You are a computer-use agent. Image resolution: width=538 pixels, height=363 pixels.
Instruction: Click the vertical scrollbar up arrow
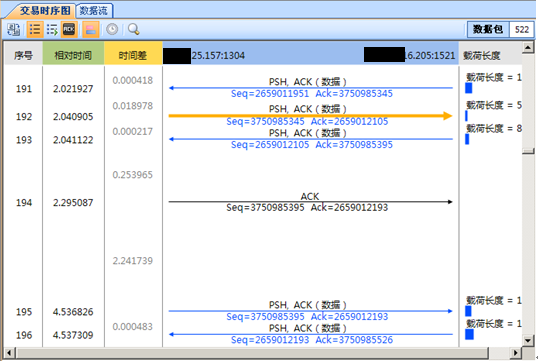pos(528,47)
